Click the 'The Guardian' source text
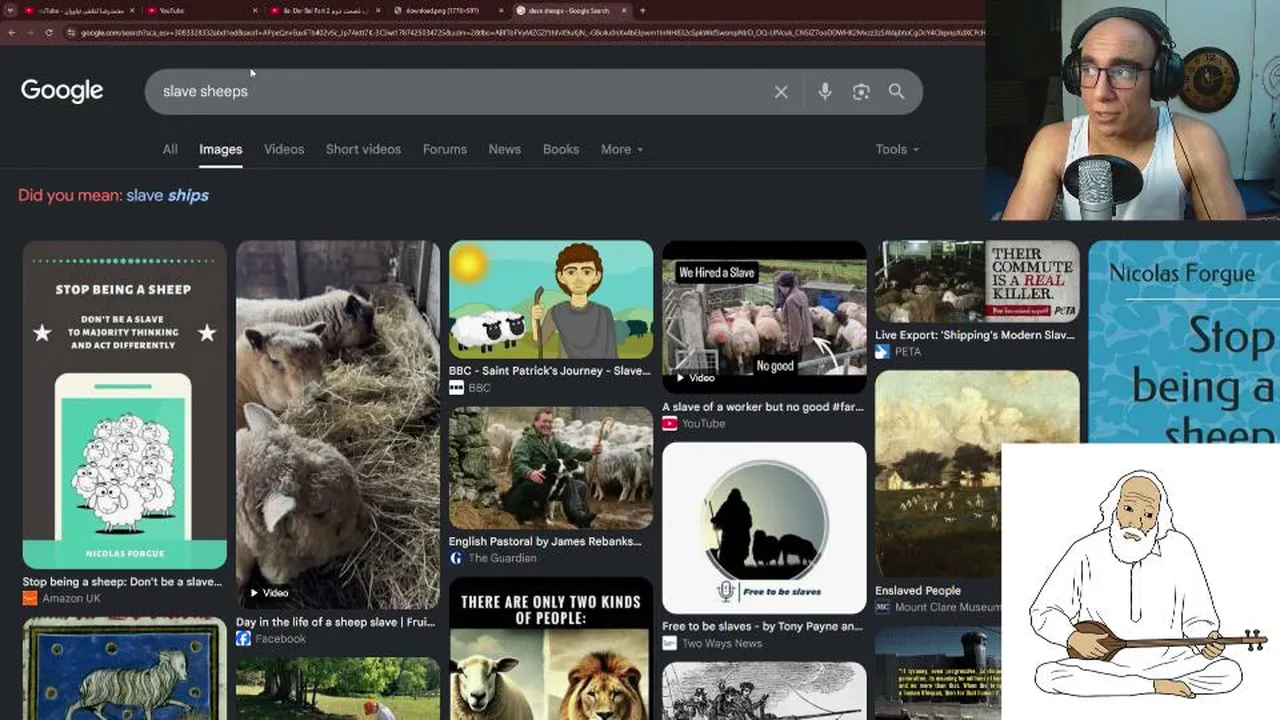1280x720 pixels. pyautogui.click(x=502, y=558)
